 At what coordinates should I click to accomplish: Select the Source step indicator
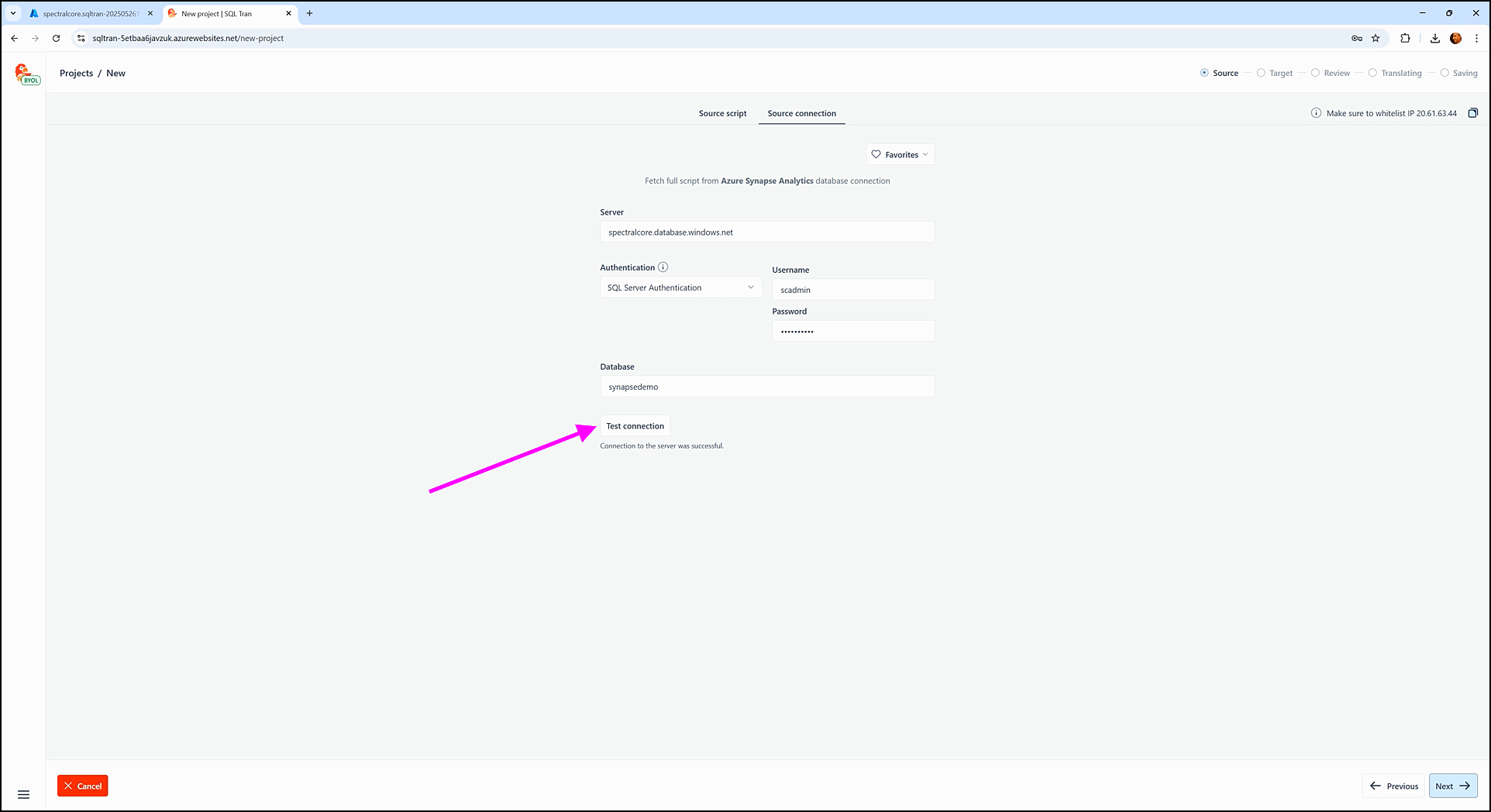pos(1219,73)
